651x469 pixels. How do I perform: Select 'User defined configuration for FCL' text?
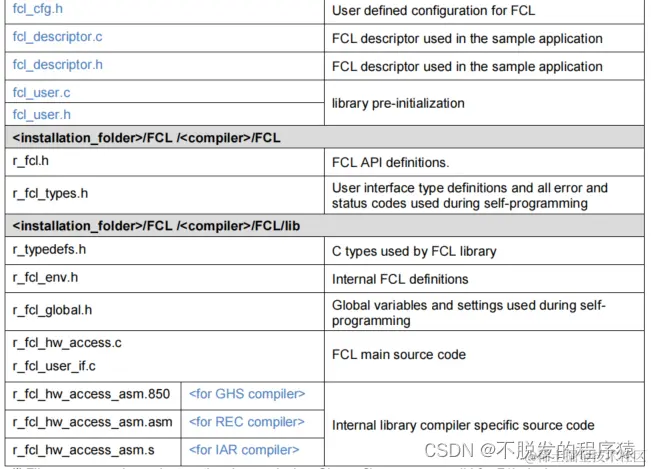(x=433, y=10)
